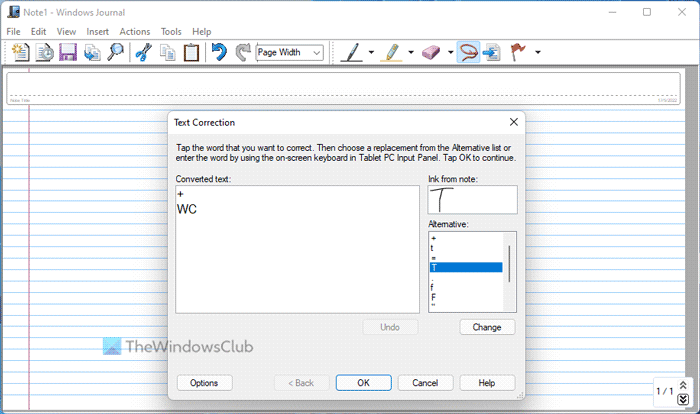This screenshot has width=700, height=414.
Task: Paste with the clipboard icon
Action: (191, 52)
